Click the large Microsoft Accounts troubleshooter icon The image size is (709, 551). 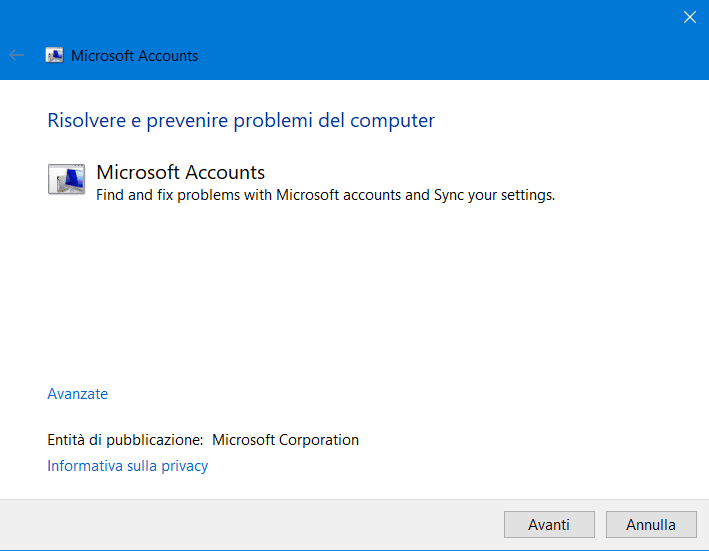point(67,179)
